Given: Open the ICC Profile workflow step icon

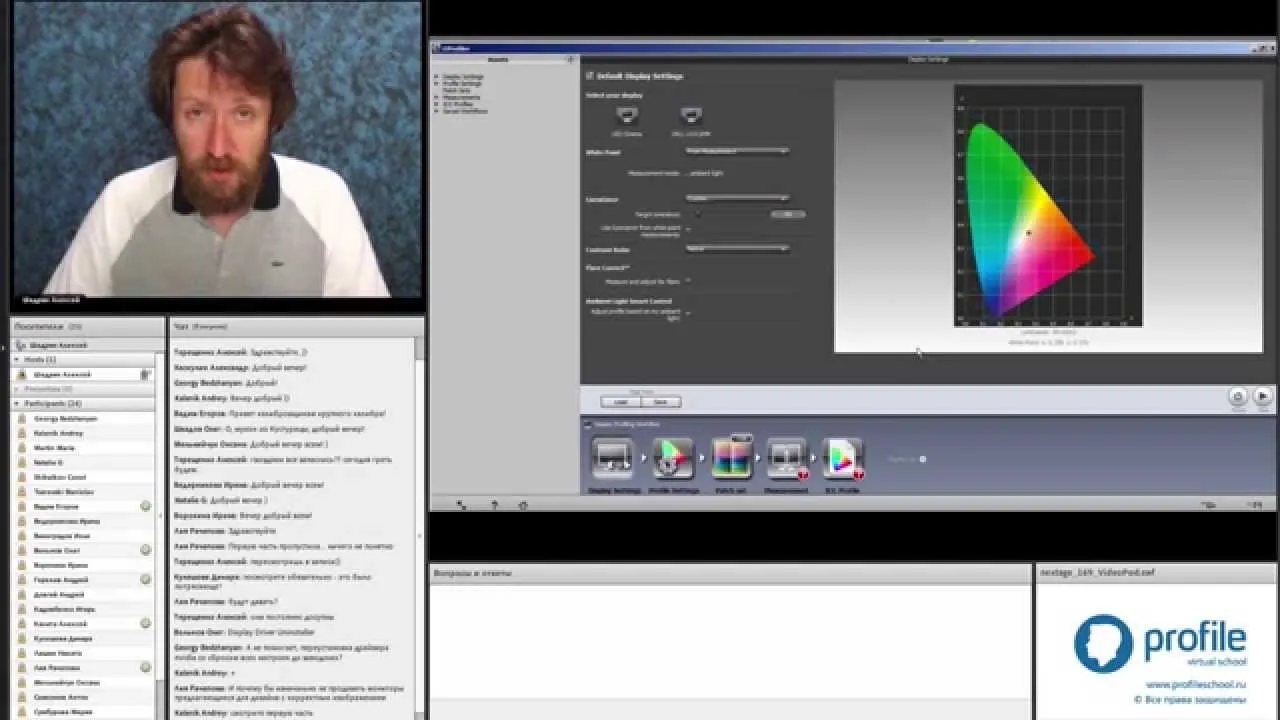Looking at the screenshot, I should [x=842, y=458].
